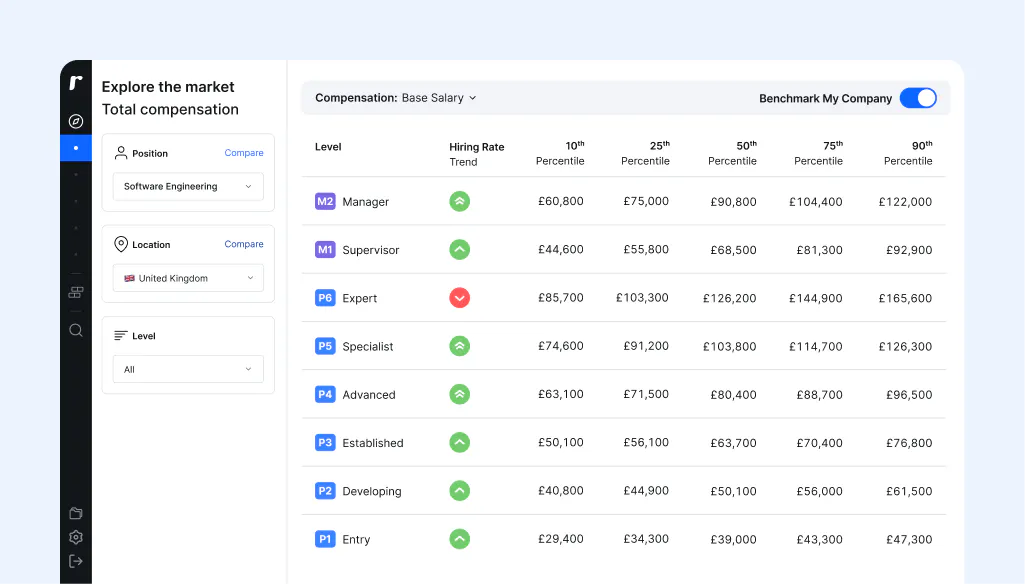1025x584 pixels.
Task: Click the Level column header
Action: coord(328,147)
